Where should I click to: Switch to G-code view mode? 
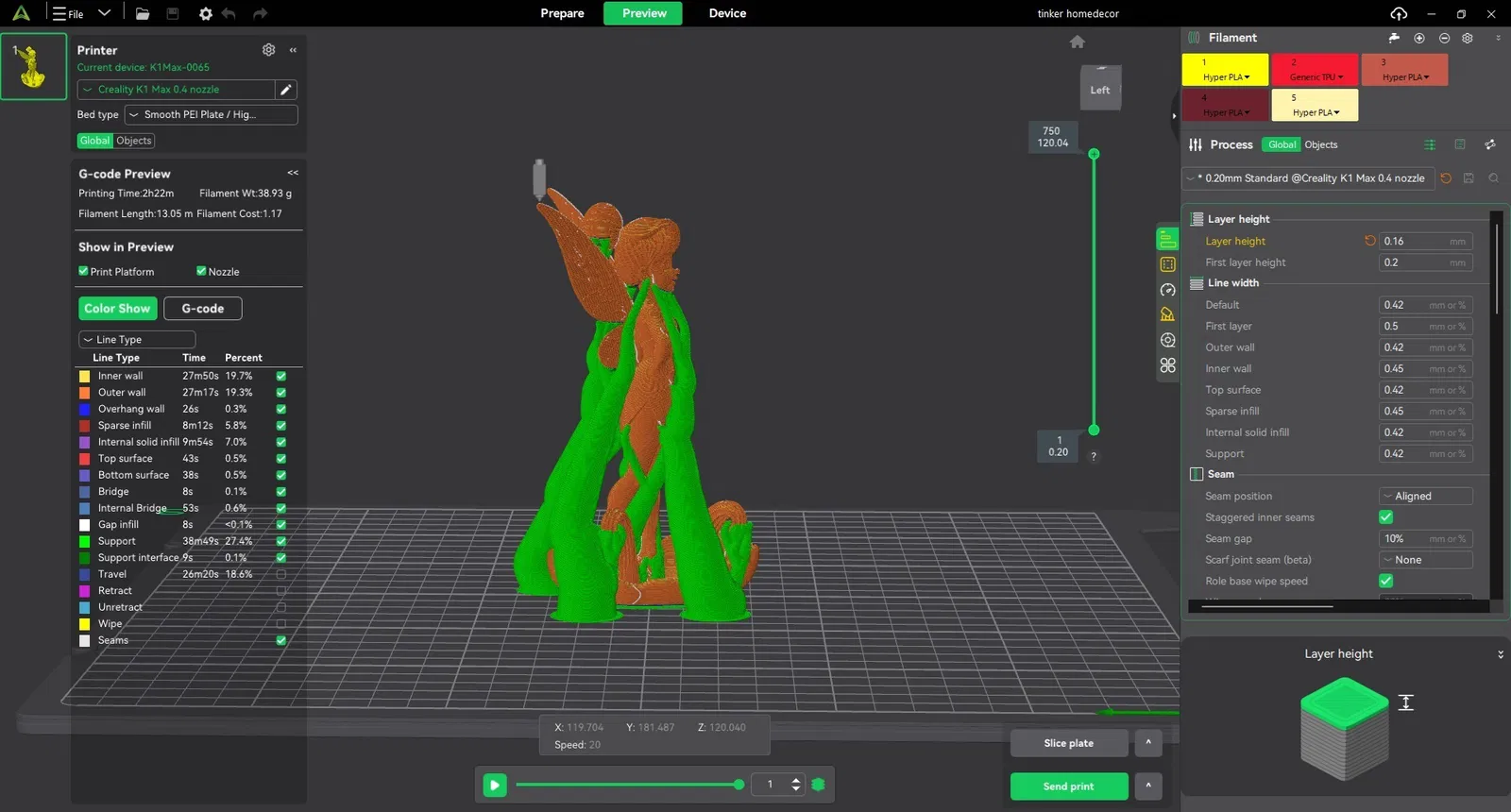[203, 309]
